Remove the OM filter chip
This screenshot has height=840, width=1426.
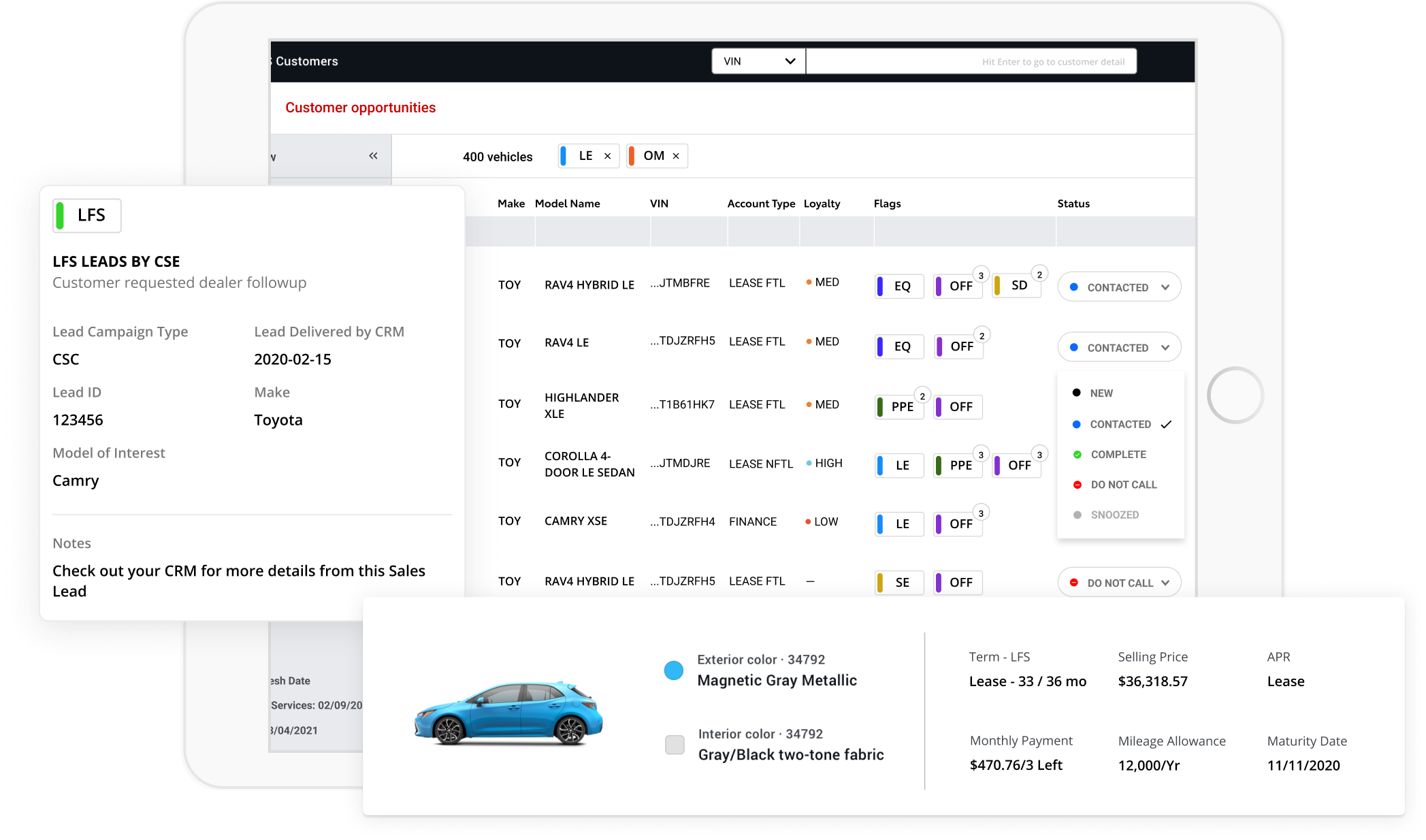676,156
